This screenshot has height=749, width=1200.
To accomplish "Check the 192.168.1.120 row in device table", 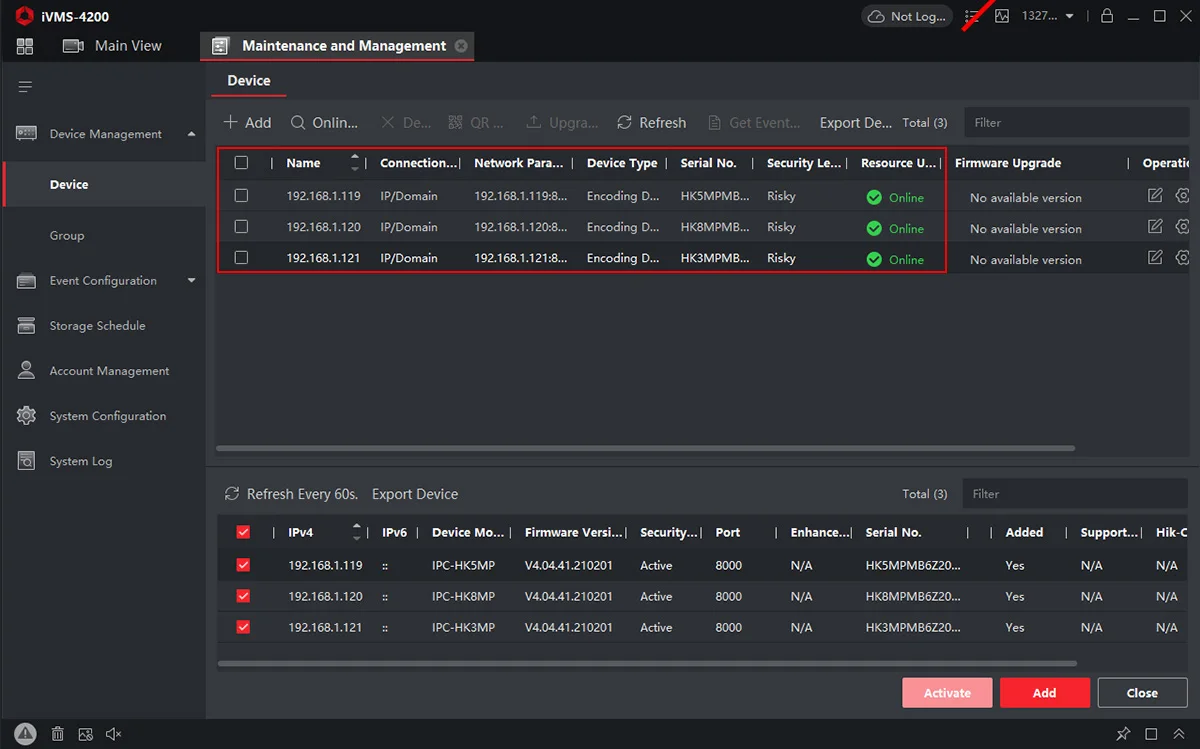I will [x=241, y=227].
